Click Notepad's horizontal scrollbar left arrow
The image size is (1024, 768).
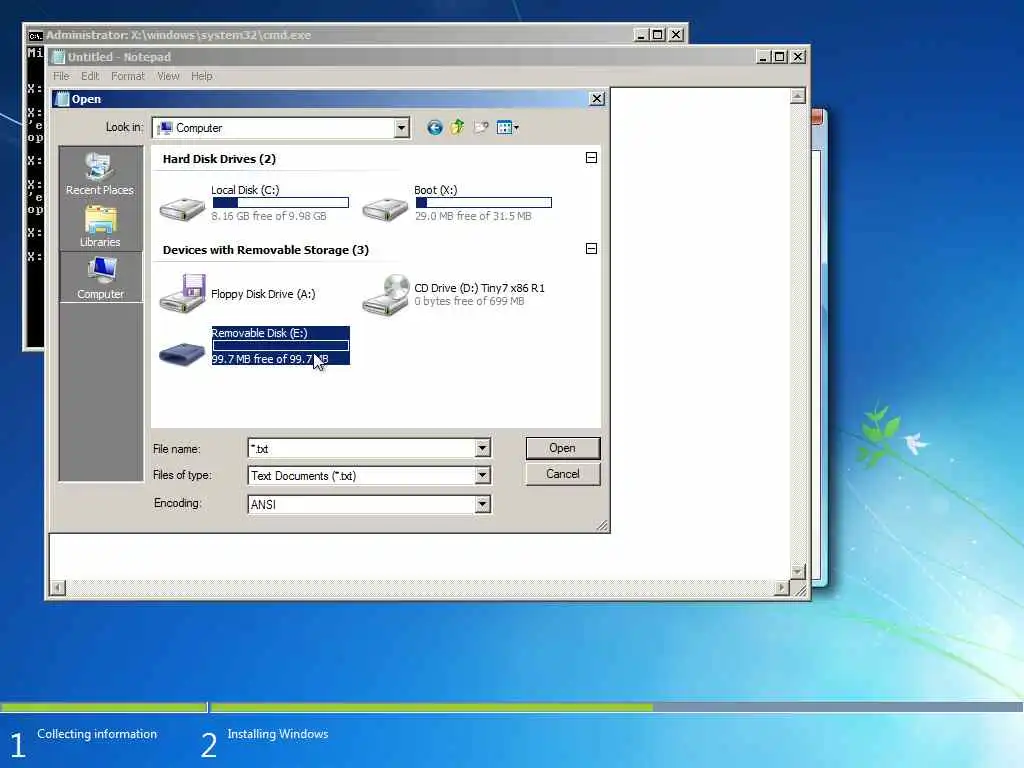[x=57, y=588]
